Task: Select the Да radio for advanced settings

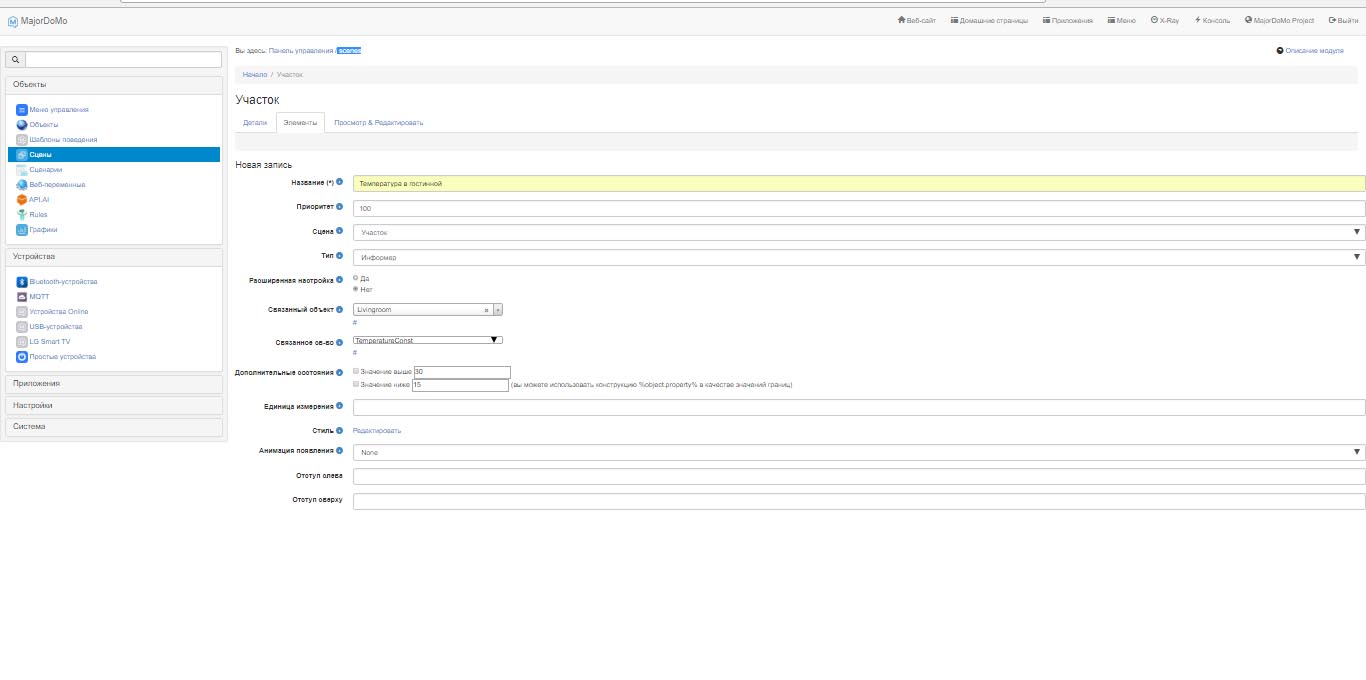Action: pos(356,278)
